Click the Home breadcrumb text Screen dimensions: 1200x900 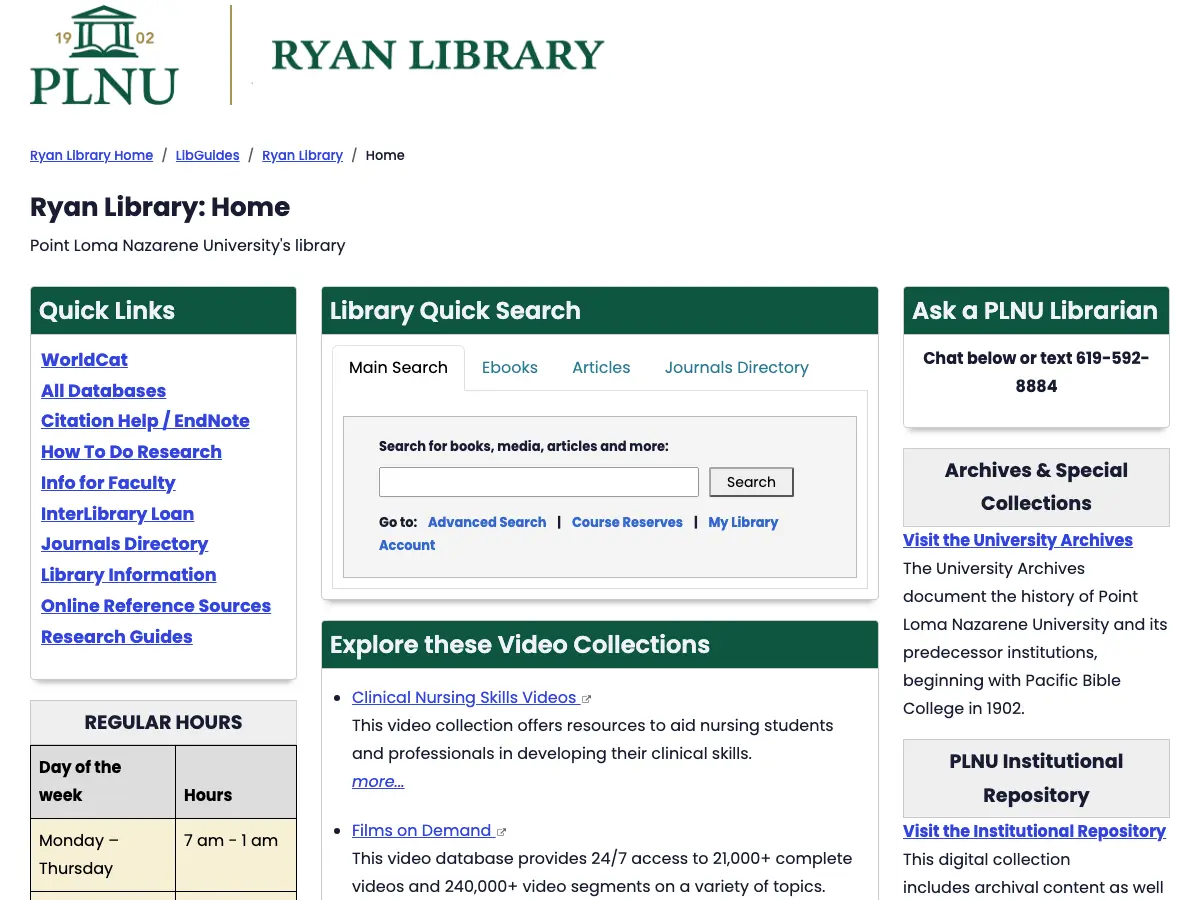(x=385, y=155)
